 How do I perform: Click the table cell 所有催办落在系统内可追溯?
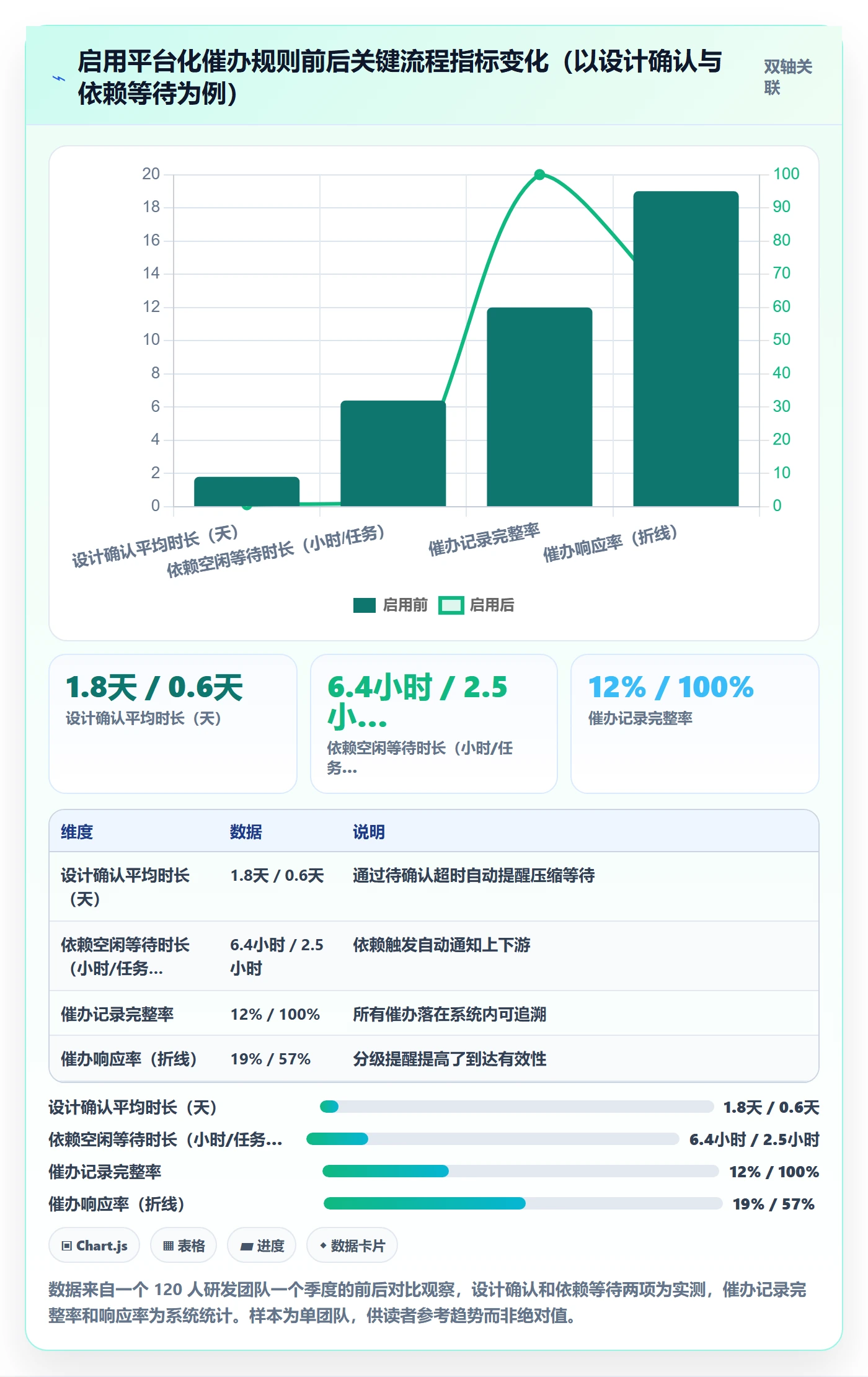tap(449, 1014)
